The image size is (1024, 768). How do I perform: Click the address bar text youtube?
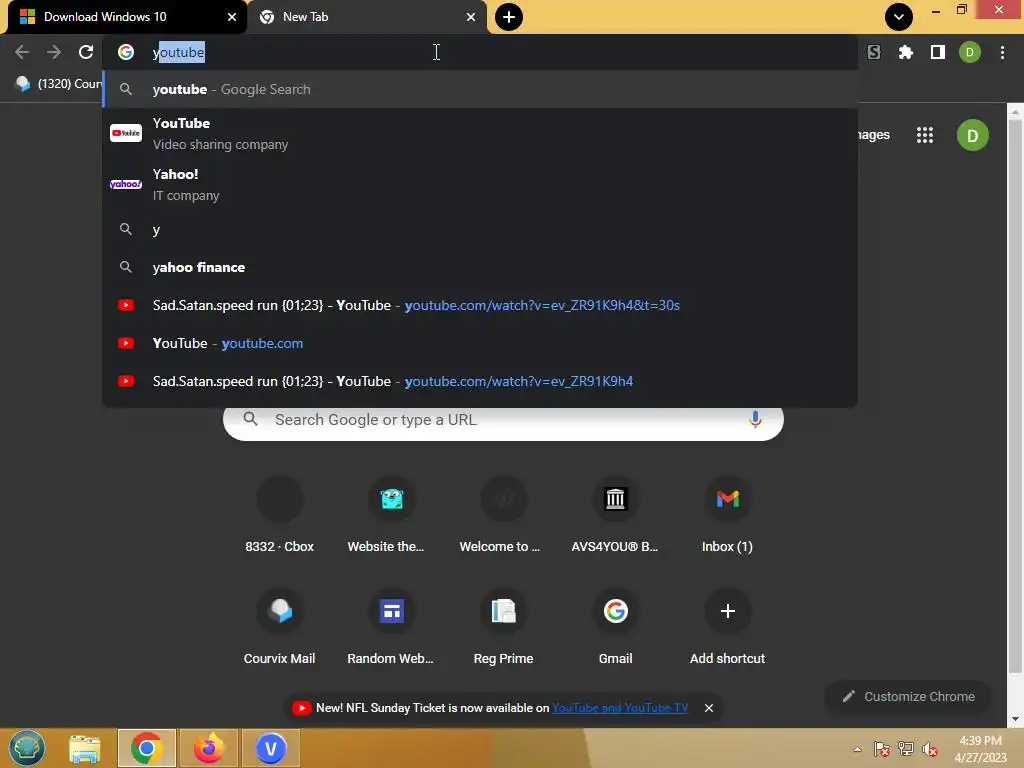(x=178, y=52)
